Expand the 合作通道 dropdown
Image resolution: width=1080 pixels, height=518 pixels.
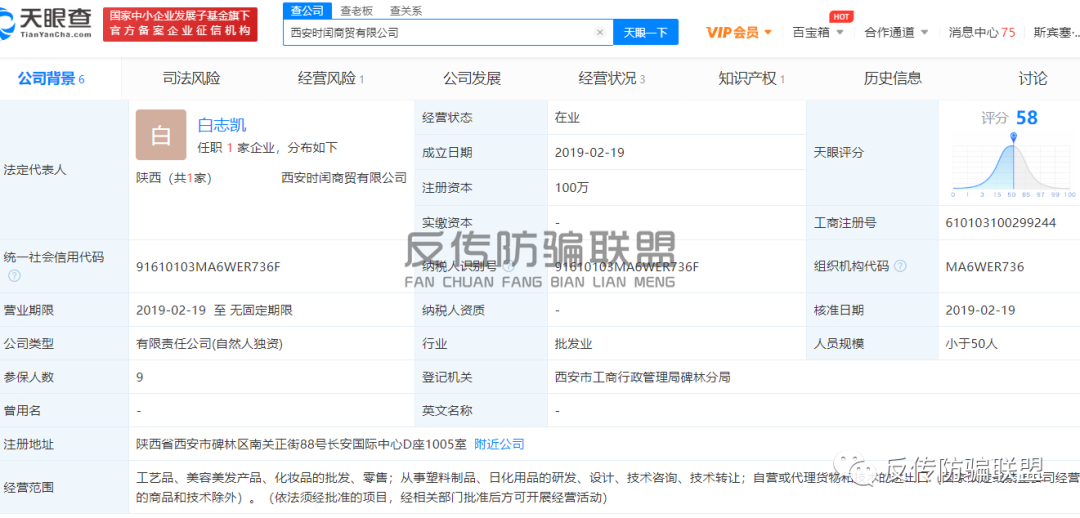[x=896, y=32]
